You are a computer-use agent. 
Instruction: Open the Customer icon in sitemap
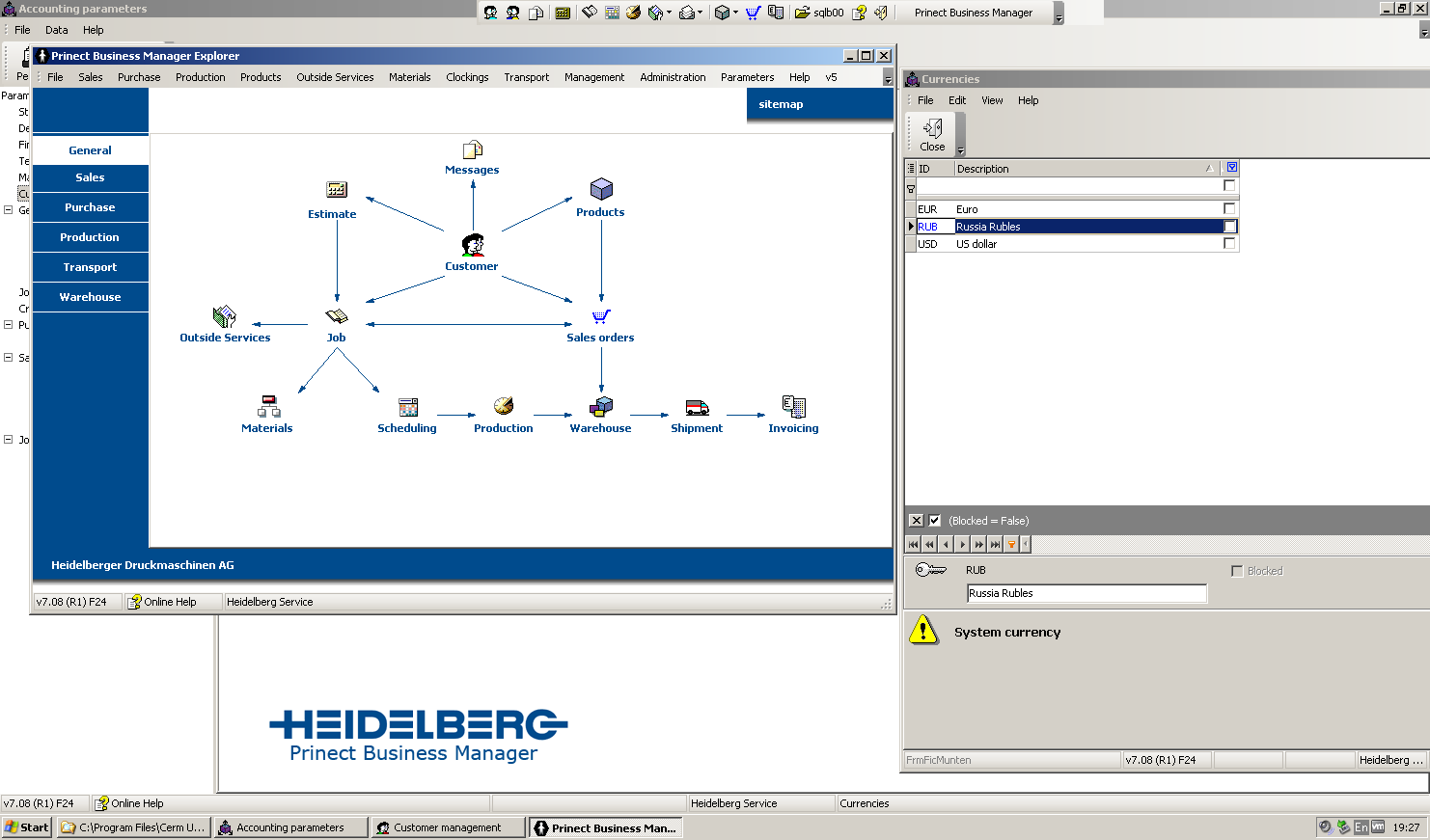pos(472,245)
